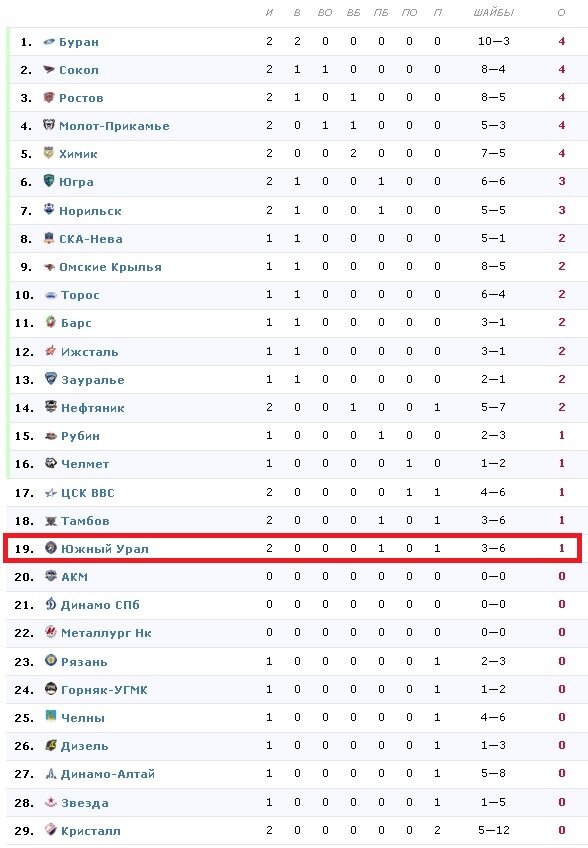Open the Горняк-УГМК team link
Screen dimensions: 588x848
[104, 690]
